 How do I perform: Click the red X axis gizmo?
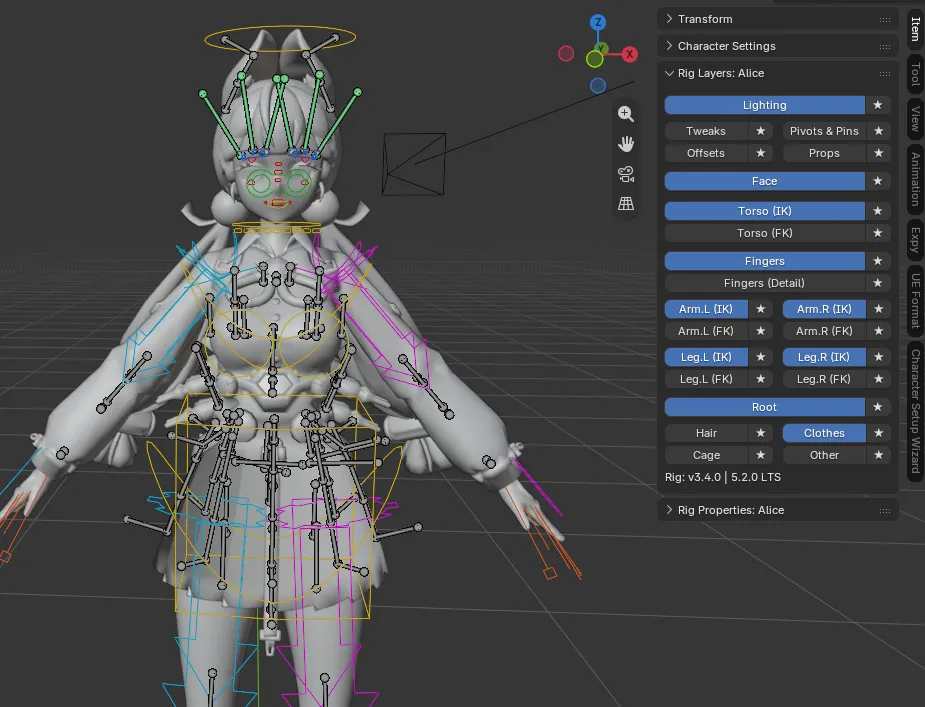(x=629, y=54)
